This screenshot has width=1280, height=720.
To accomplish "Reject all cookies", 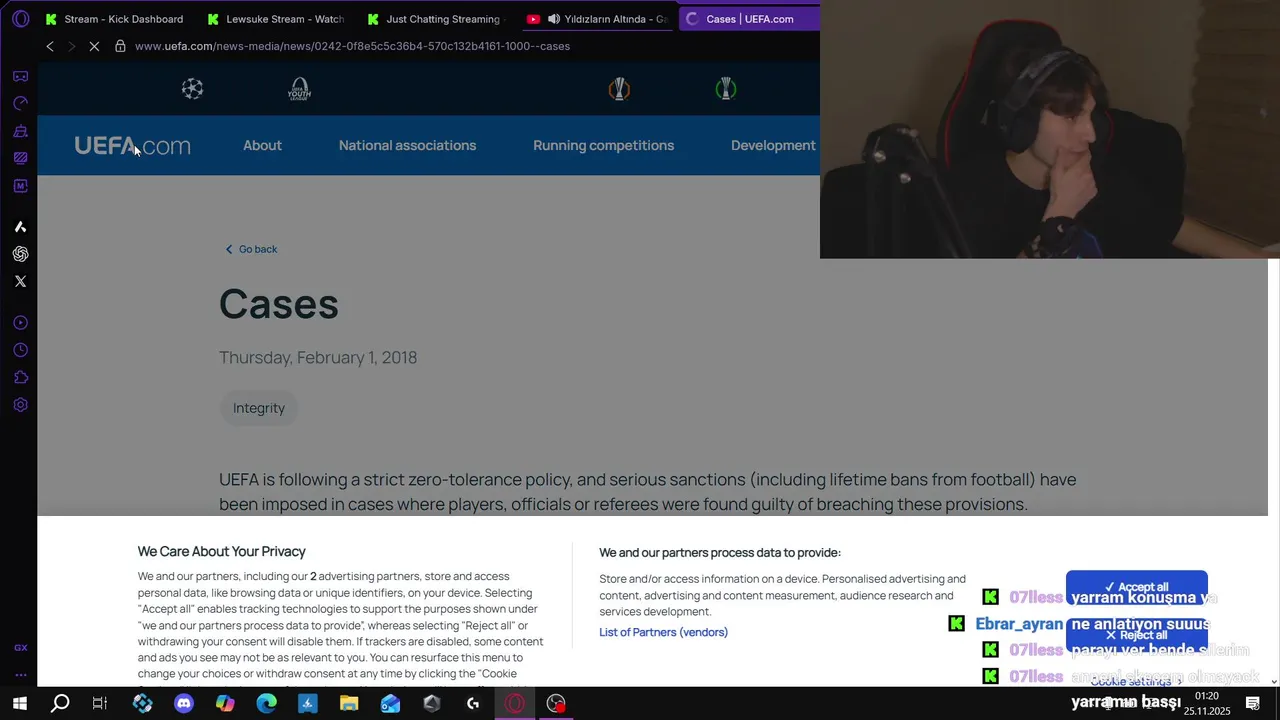I will click(1136, 635).
